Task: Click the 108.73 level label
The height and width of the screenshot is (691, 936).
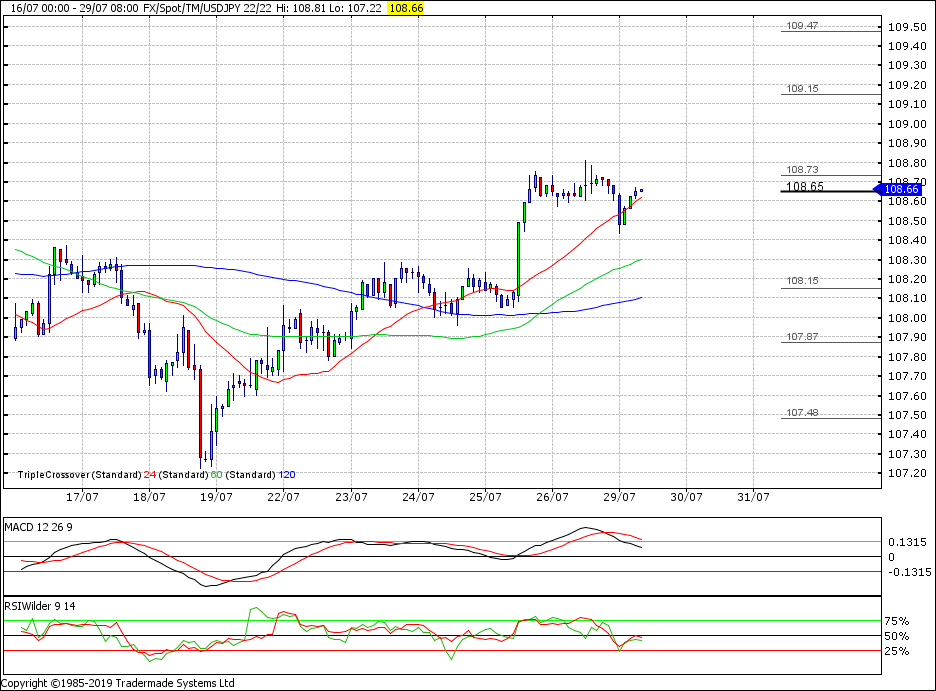Action: (x=802, y=170)
